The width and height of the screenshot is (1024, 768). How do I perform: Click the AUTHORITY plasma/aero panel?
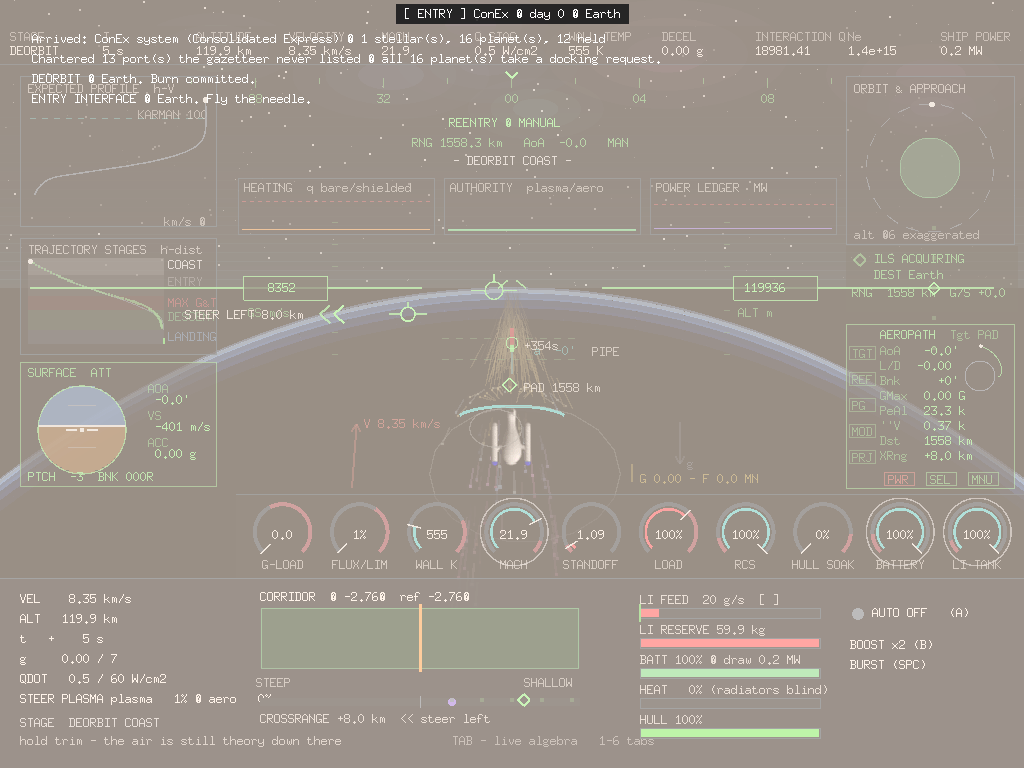[x=542, y=206]
